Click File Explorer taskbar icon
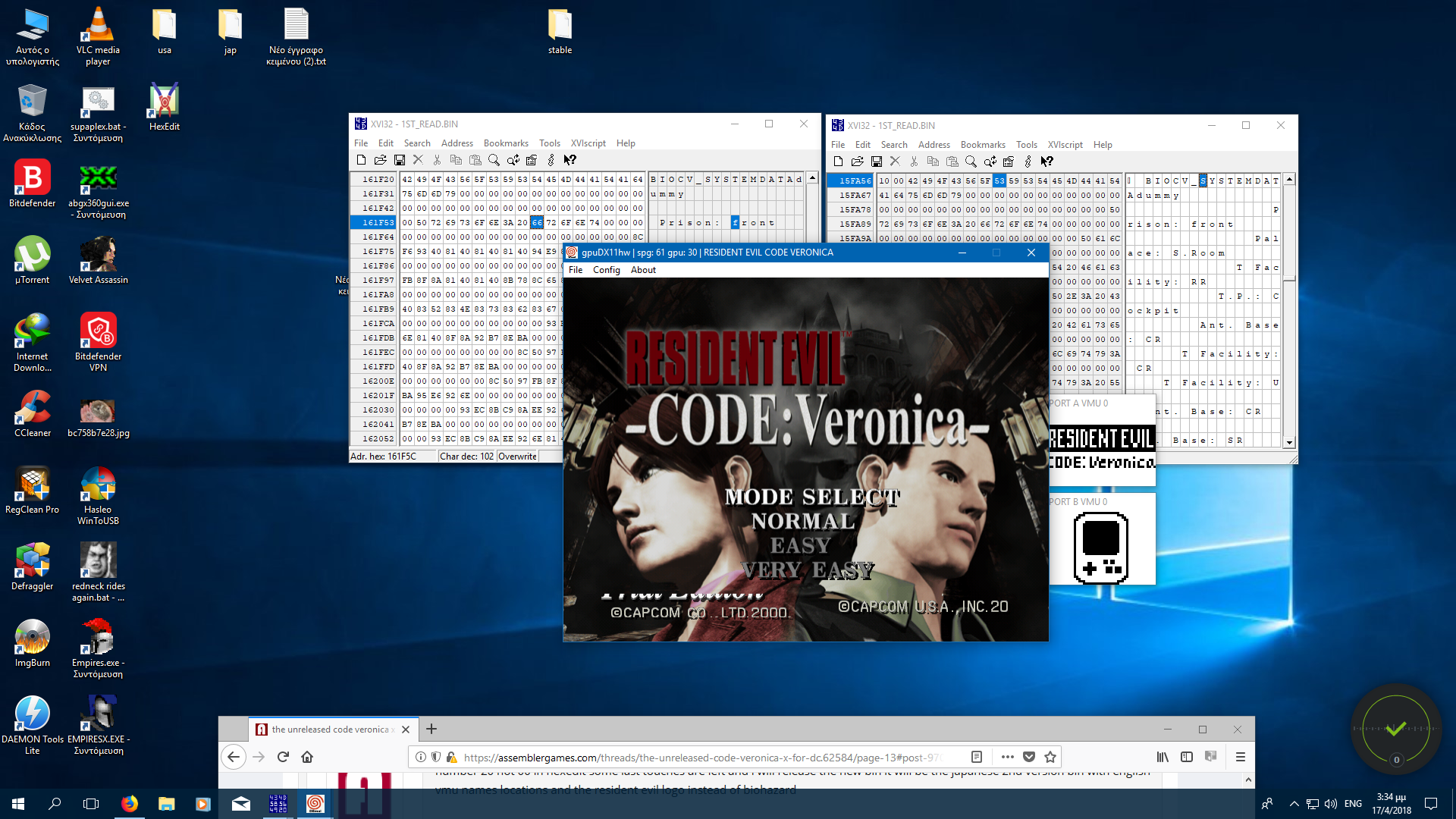The height and width of the screenshot is (819, 1456). click(166, 804)
